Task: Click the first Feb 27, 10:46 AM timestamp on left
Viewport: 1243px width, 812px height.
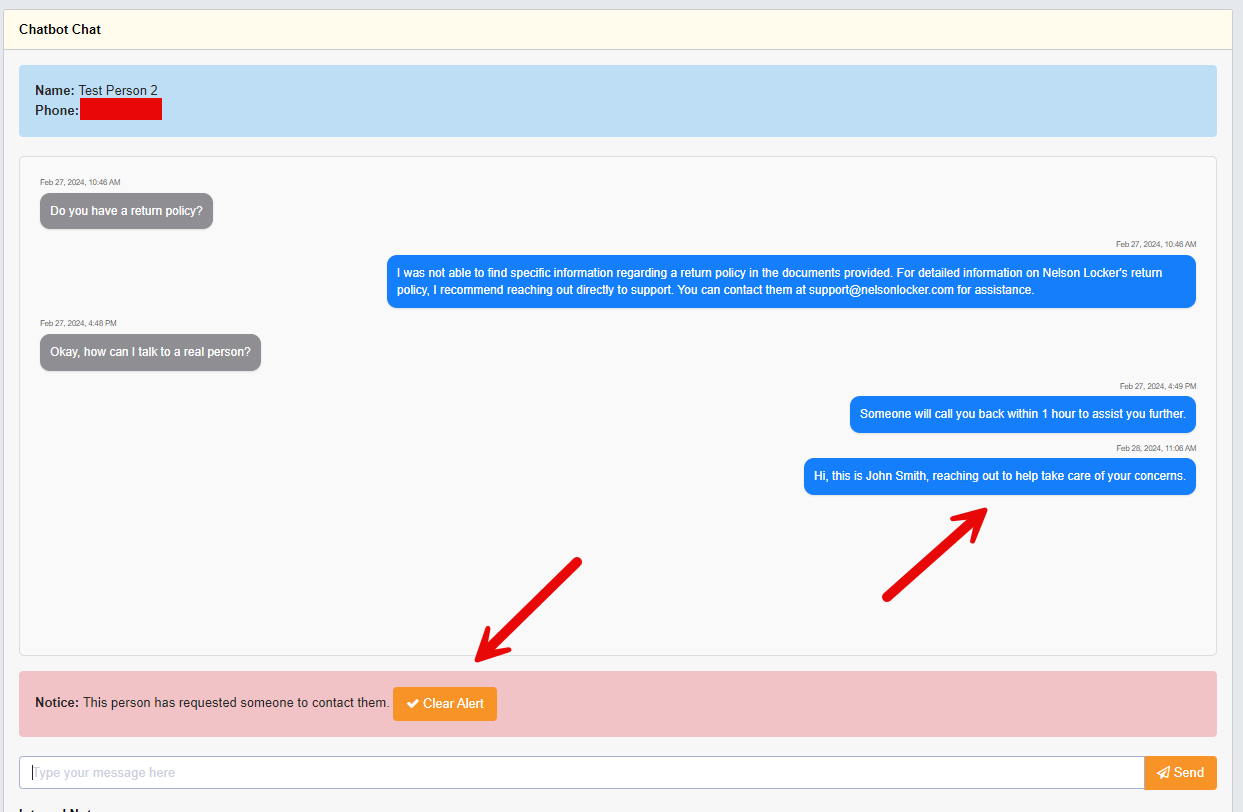Action: (80, 182)
